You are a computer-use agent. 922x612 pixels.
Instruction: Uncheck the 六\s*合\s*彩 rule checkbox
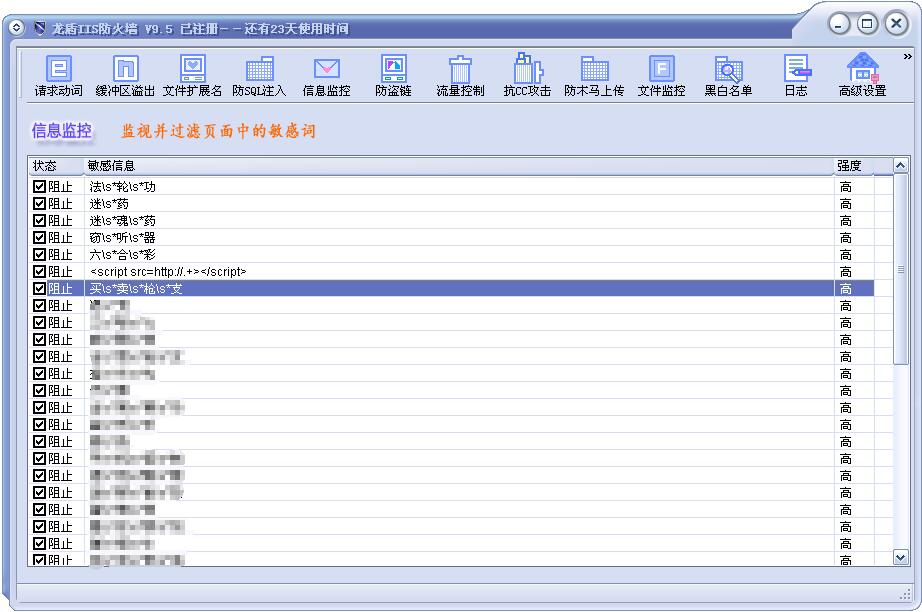click(39, 255)
